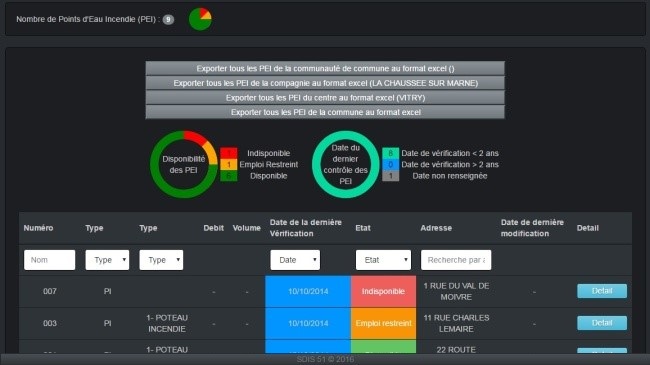650x365 pixels.
Task: Click 1- POTEAU INCENDIE in row 003
Action: coord(167,323)
